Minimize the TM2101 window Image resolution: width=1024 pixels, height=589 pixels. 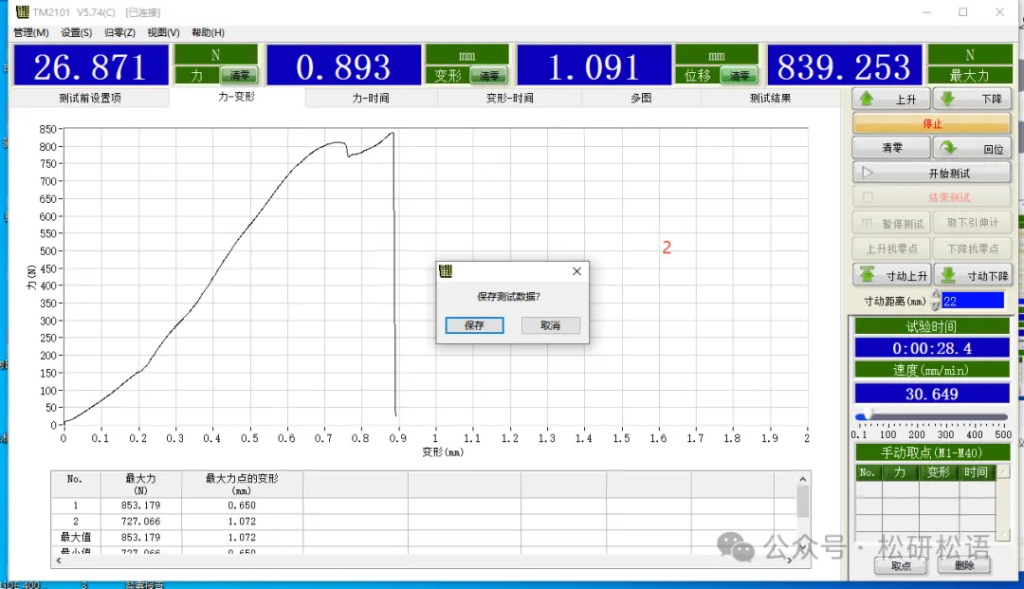tap(927, 12)
